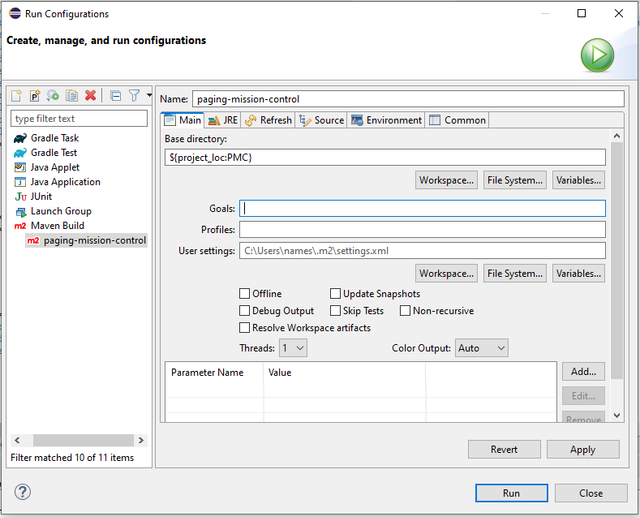Click the Apply button
The height and width of the screenshot is (518, 640).
583,449
